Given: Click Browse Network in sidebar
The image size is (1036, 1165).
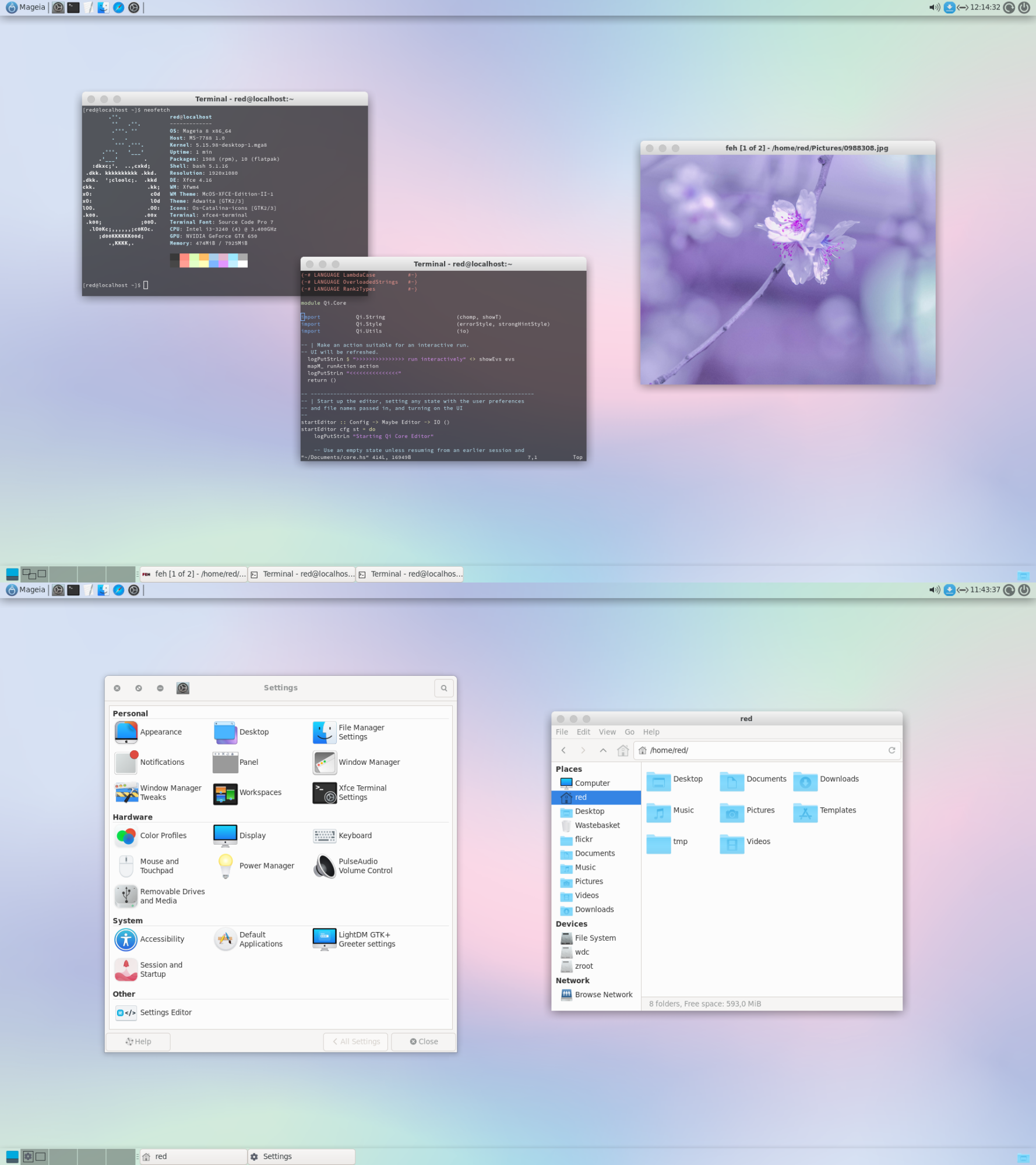Looking at the screenshot, I should pos(596,995).
